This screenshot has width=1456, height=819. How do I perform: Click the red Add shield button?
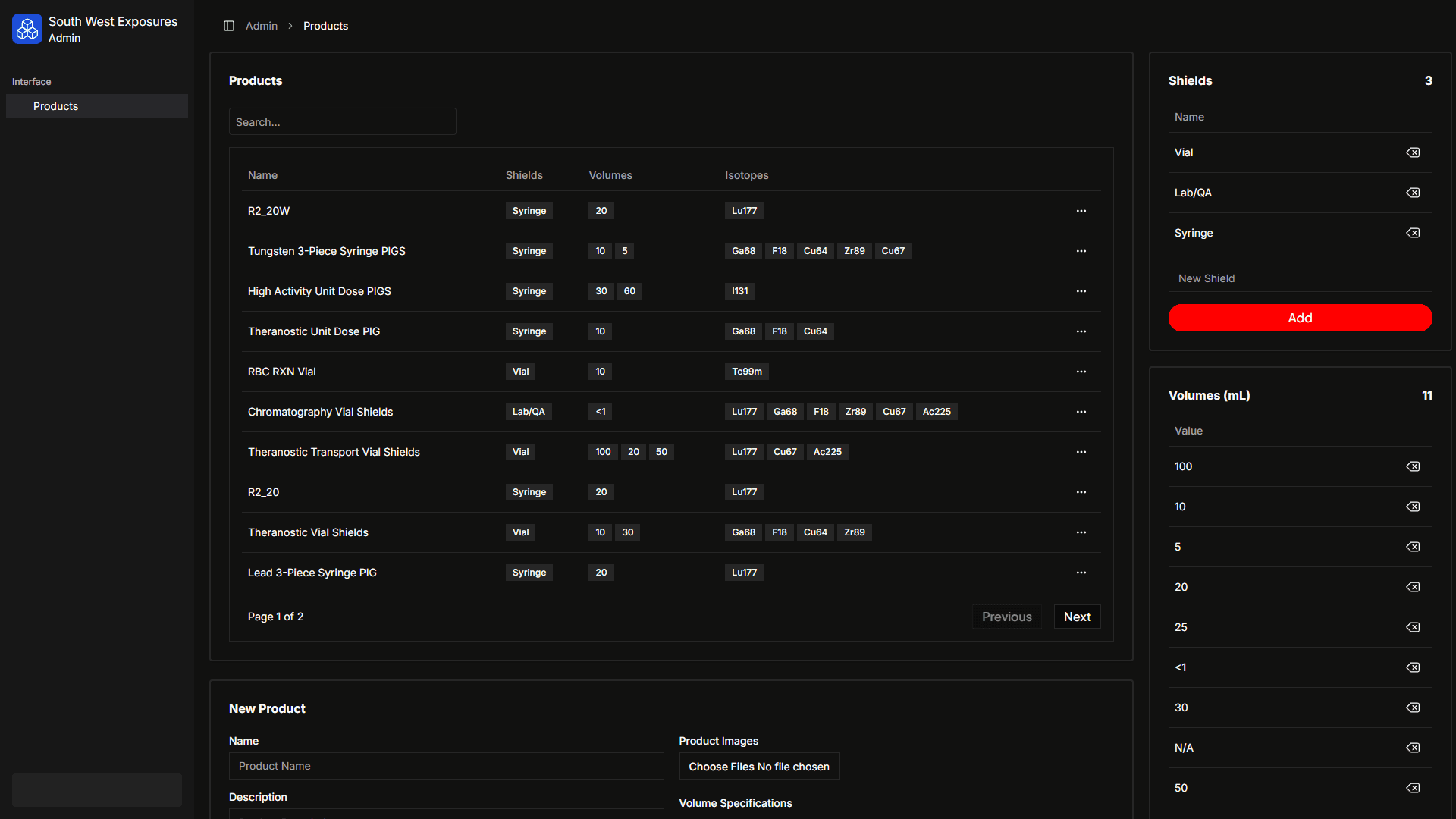tap(1300, 318)
